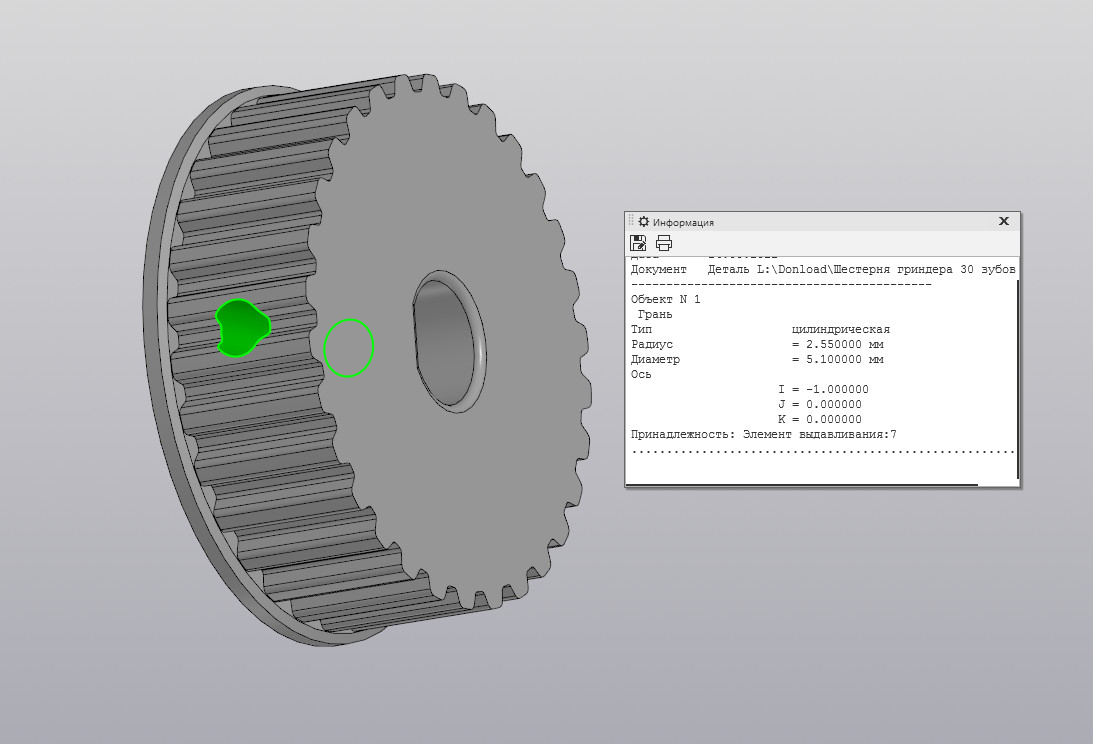Click the 'Объект N 1' line

coord(666,299)
